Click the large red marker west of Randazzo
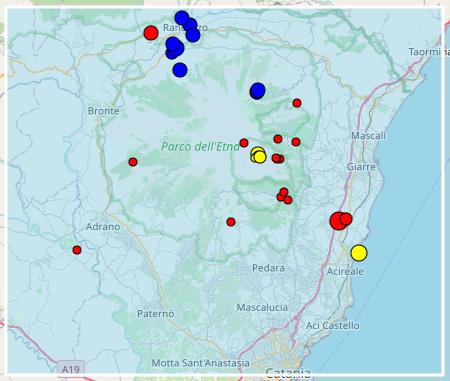 tap(151, 33)
